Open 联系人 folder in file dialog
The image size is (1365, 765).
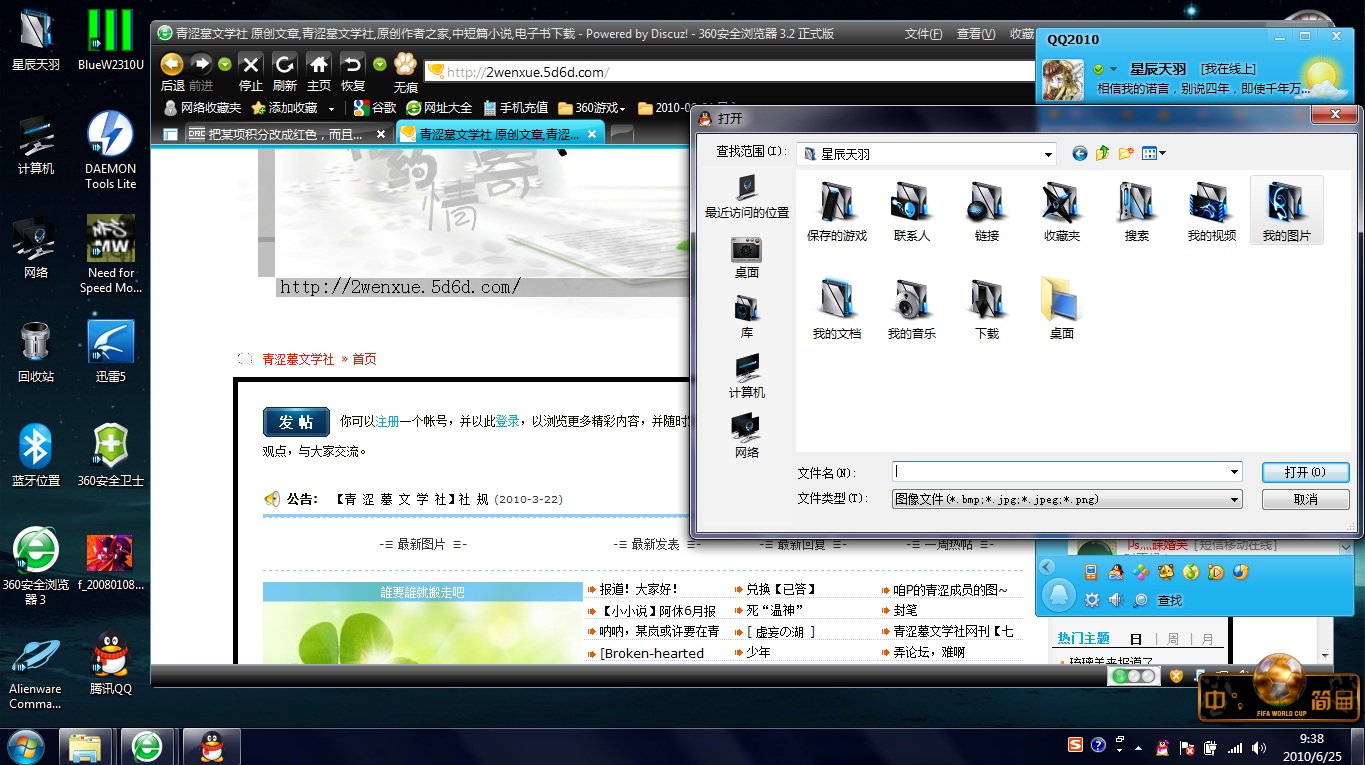point(911,211)
